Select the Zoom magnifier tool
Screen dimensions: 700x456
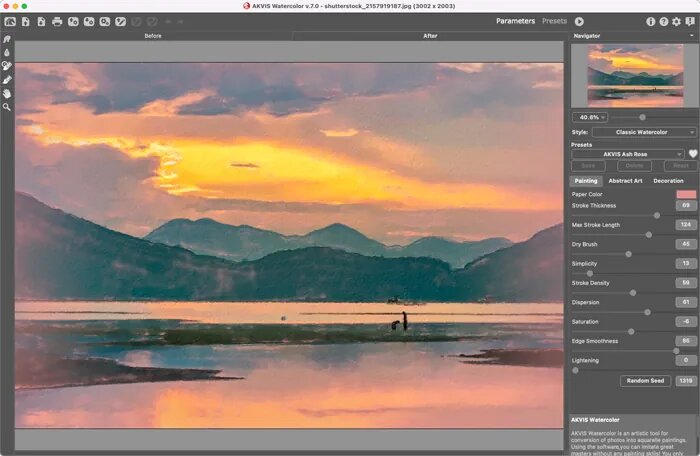tap(8, 107)
